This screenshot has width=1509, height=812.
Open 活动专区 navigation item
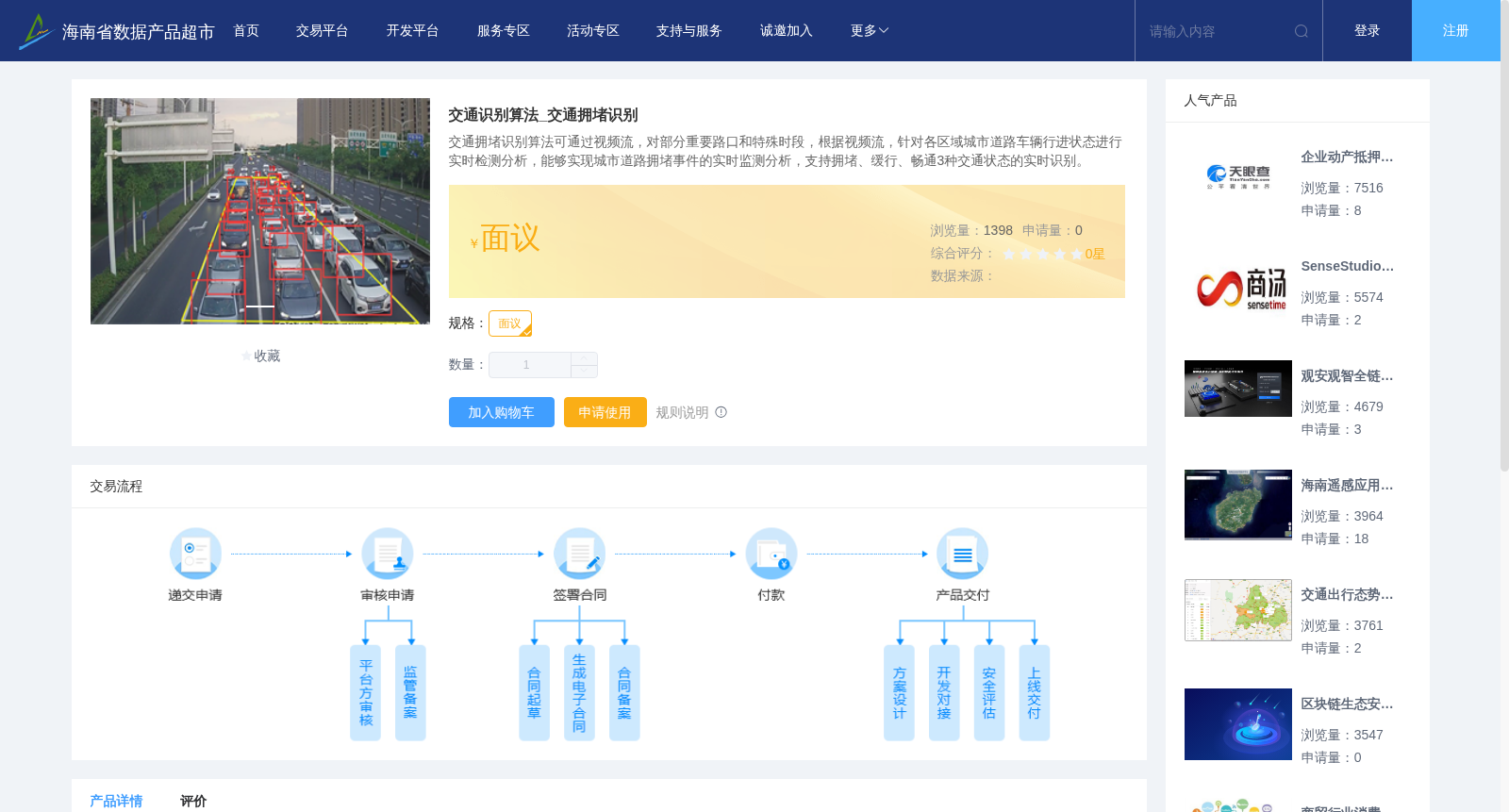tap(593, 31)
